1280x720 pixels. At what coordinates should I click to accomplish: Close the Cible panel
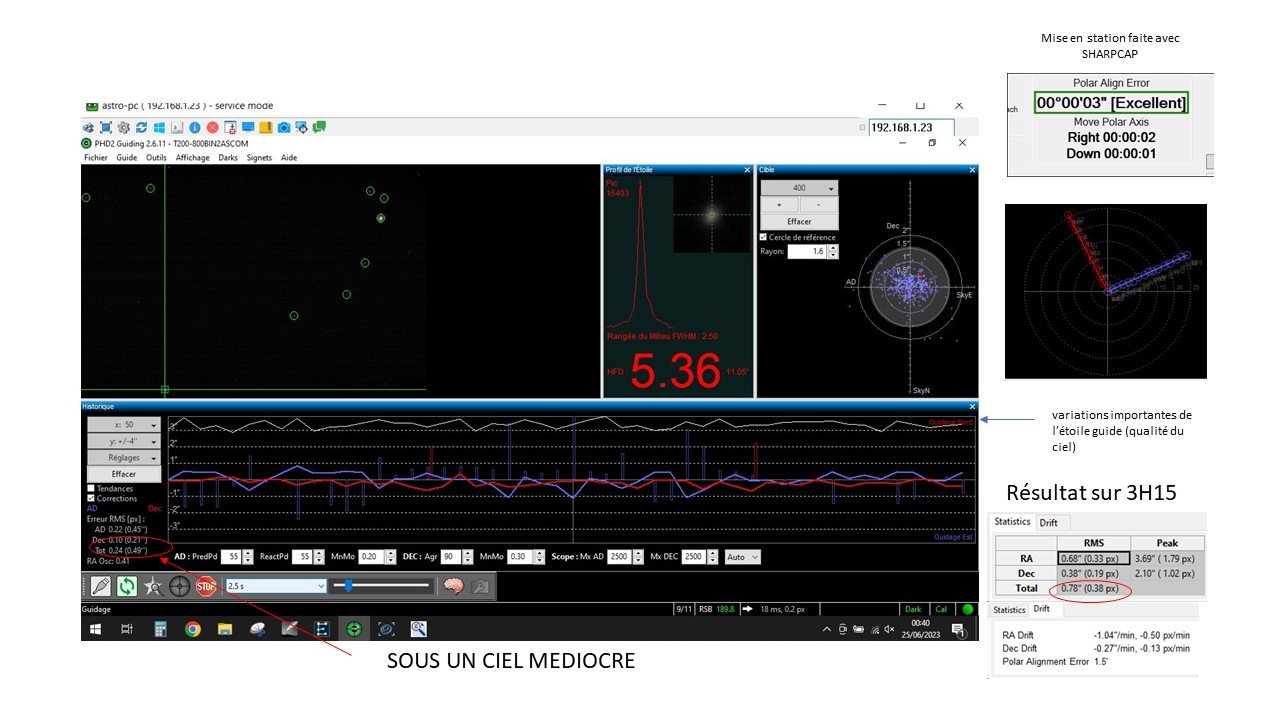pyautogui.click(x=973, y=170)
